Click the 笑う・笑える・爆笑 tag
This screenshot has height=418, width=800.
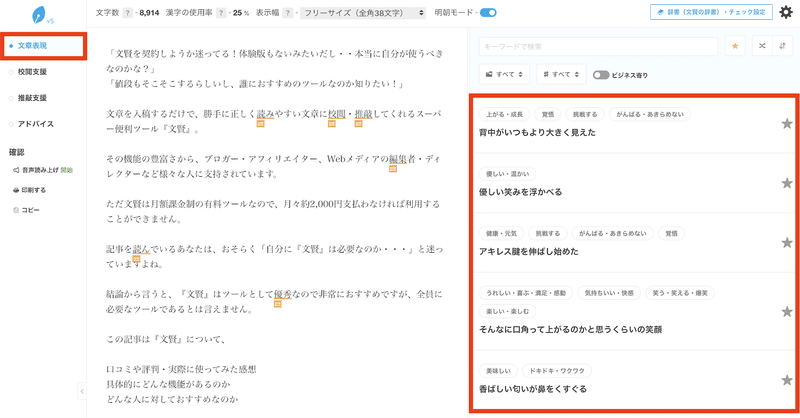coord(680,293)
